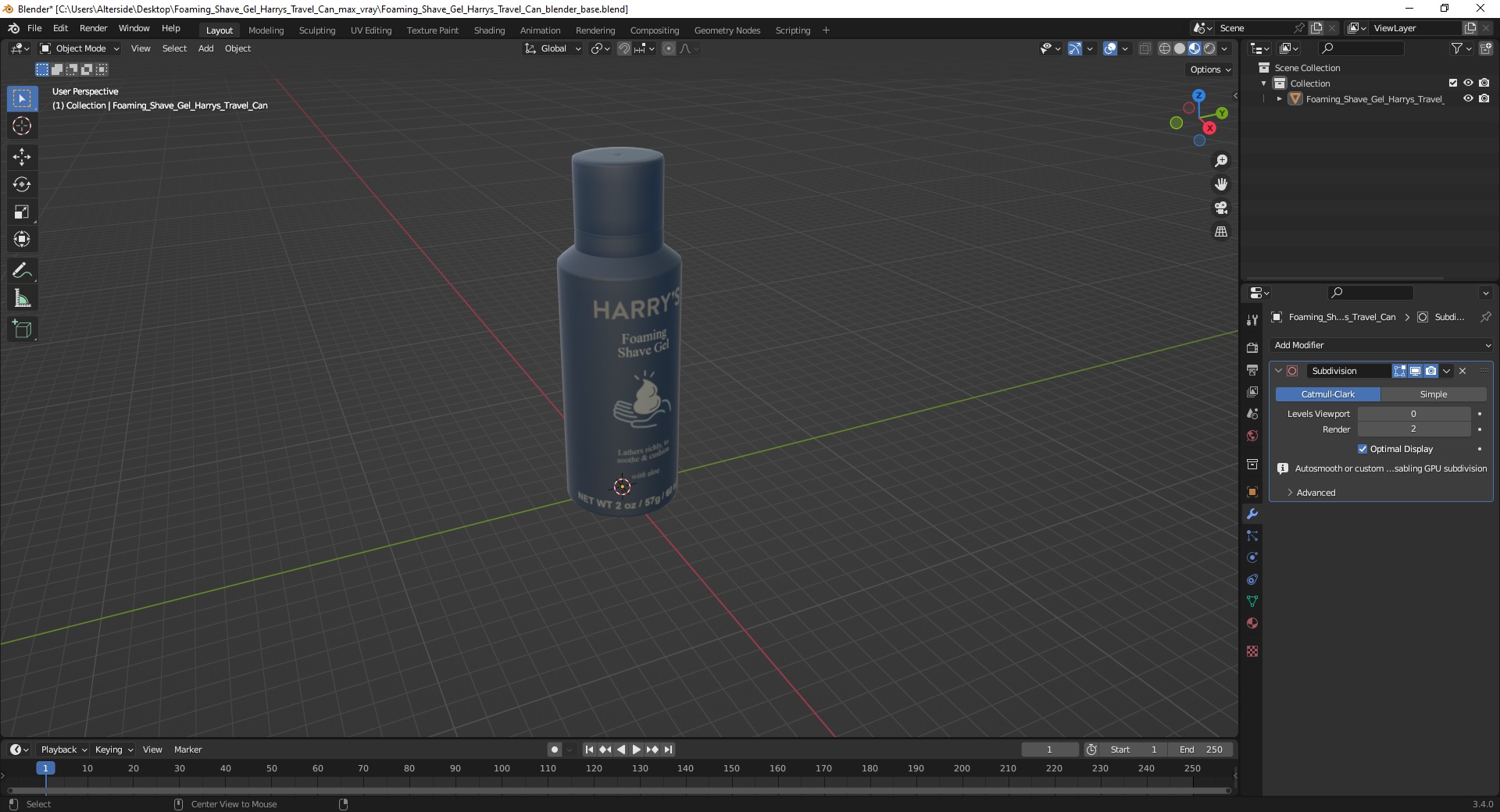Open the Tool properties tab
This screenshot has height=812, width=1500.
click(x=1252, y=320)
